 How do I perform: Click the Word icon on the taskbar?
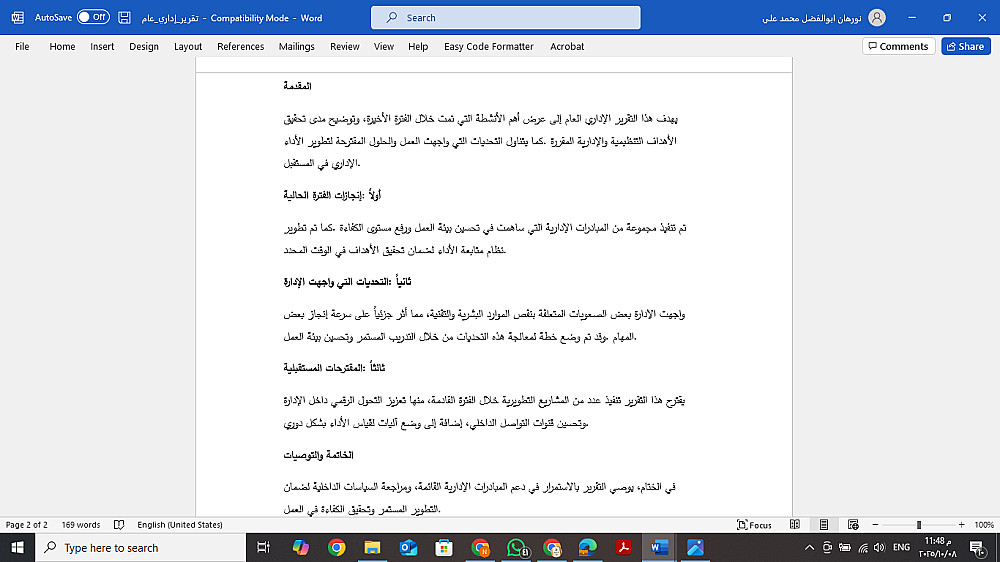click(659, 547)
